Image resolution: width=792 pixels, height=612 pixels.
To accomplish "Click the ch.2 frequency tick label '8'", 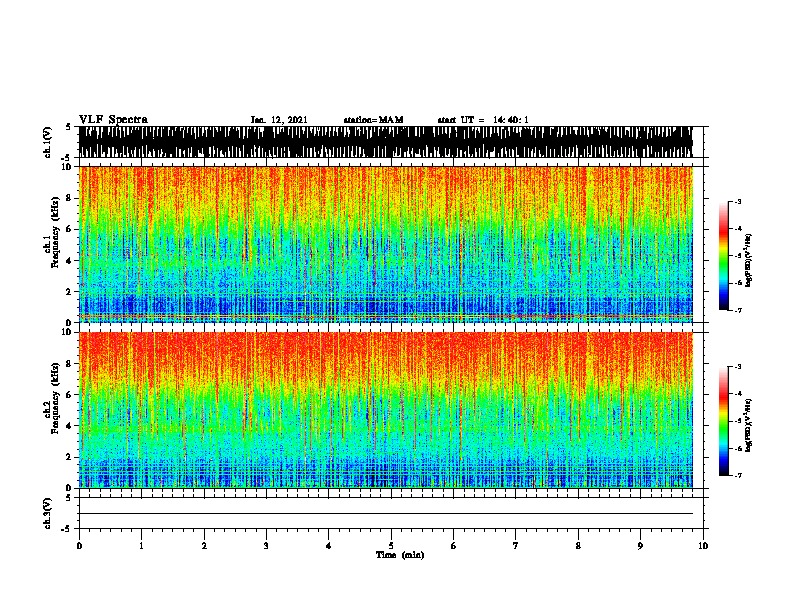I will pyautogui.click(x=69, y=364).
